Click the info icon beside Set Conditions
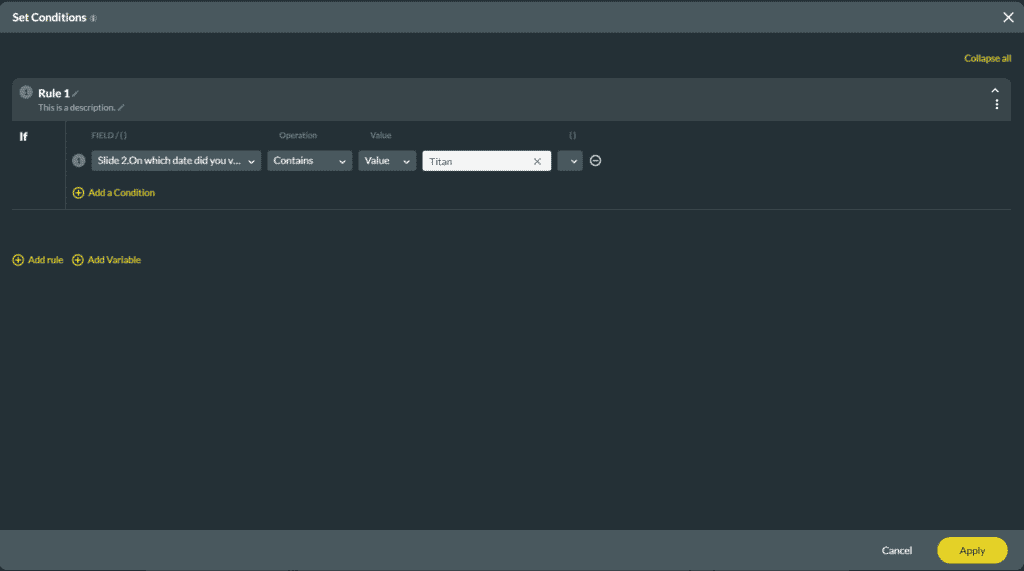Viewport: 1024px width, 571px height. point(93,18)
